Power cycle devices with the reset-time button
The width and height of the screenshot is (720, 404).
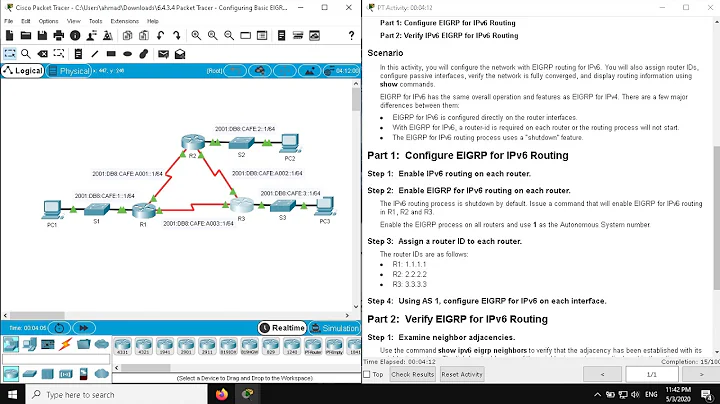59,328
